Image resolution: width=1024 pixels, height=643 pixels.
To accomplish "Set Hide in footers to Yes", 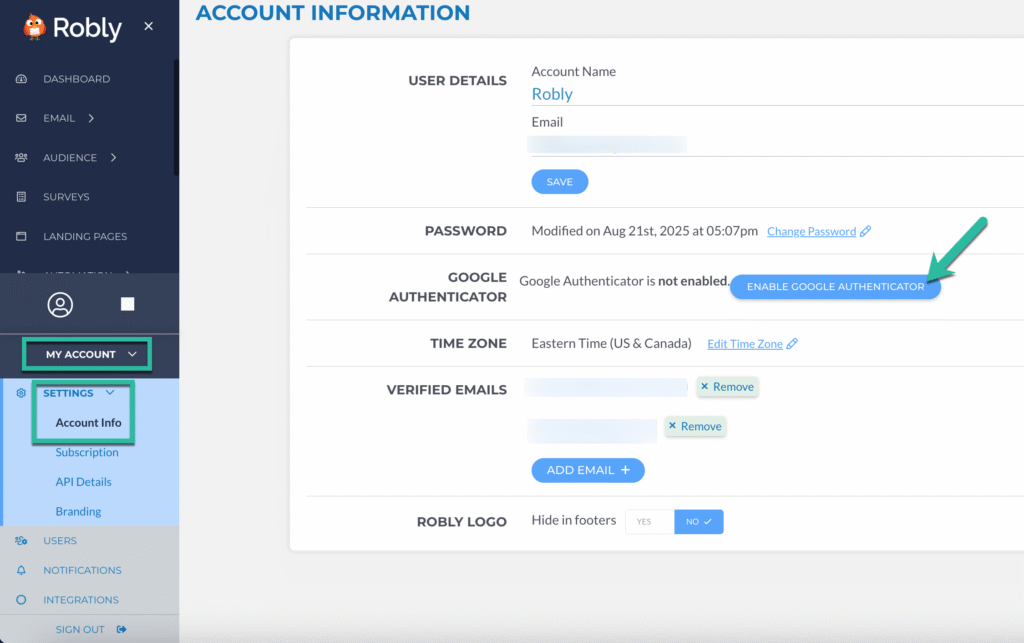I will tap(649, 522).
